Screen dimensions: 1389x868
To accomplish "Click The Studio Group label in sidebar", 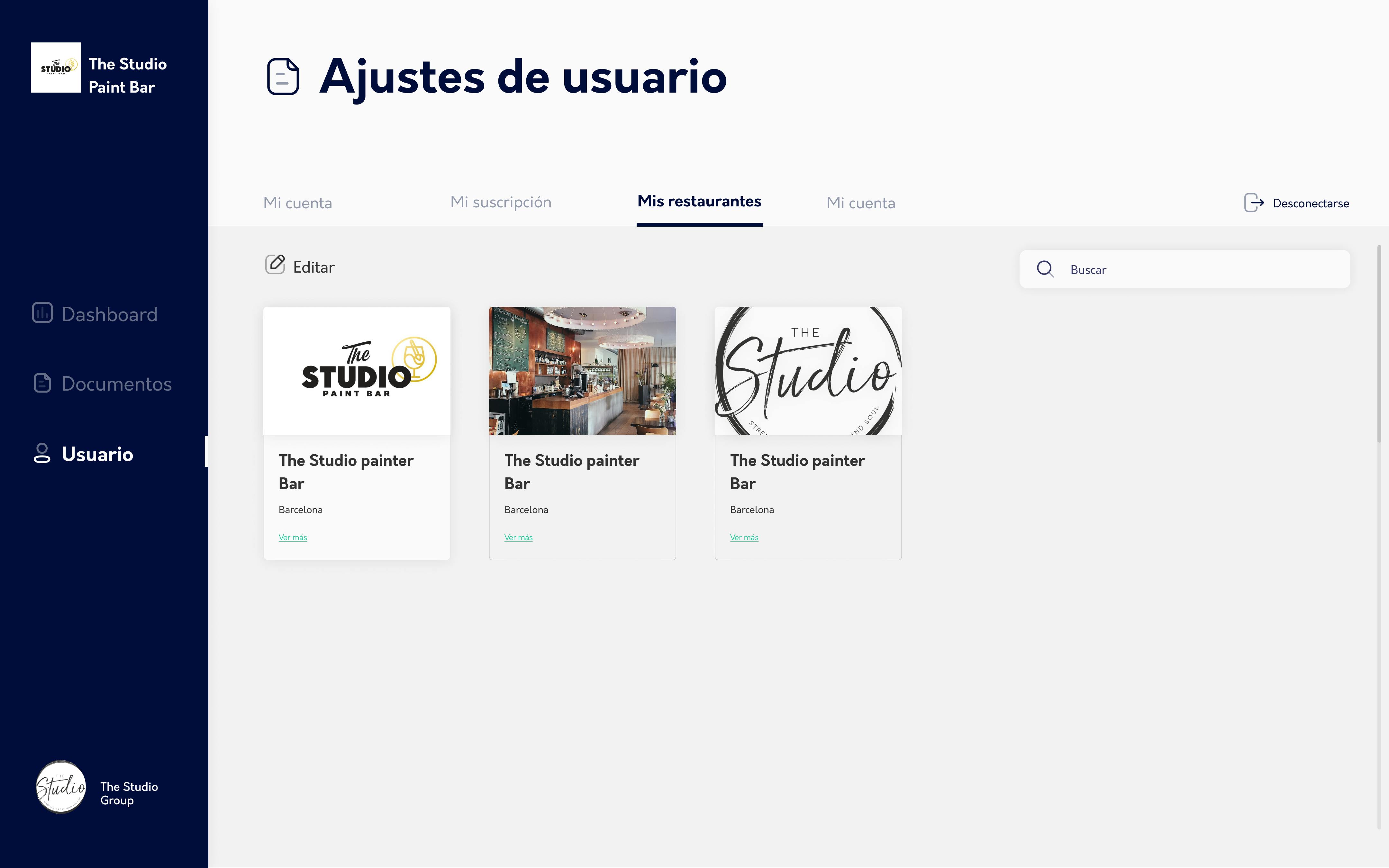I will (x=129, y=793).
